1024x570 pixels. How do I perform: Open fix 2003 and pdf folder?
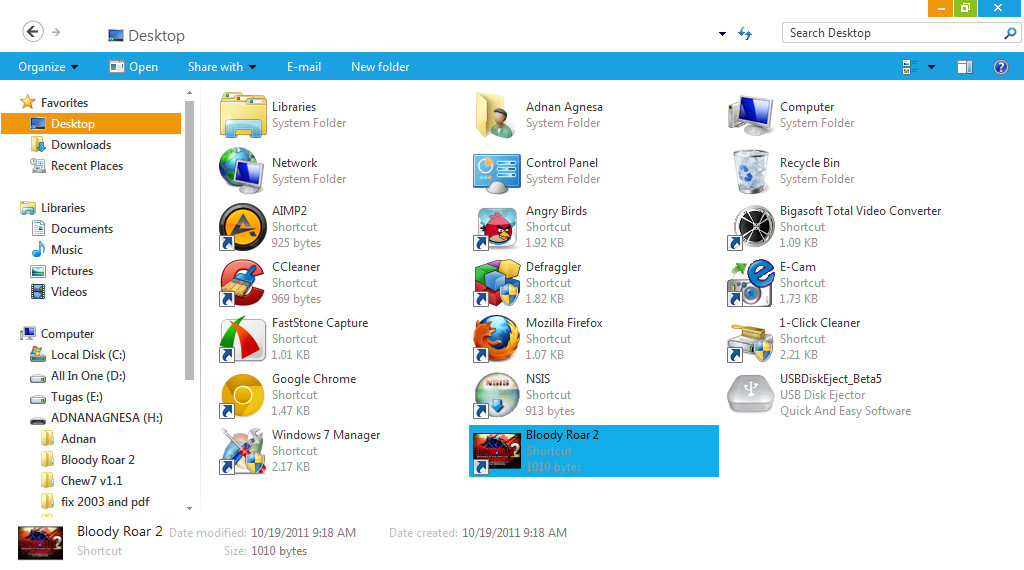[x=95, y=501]
